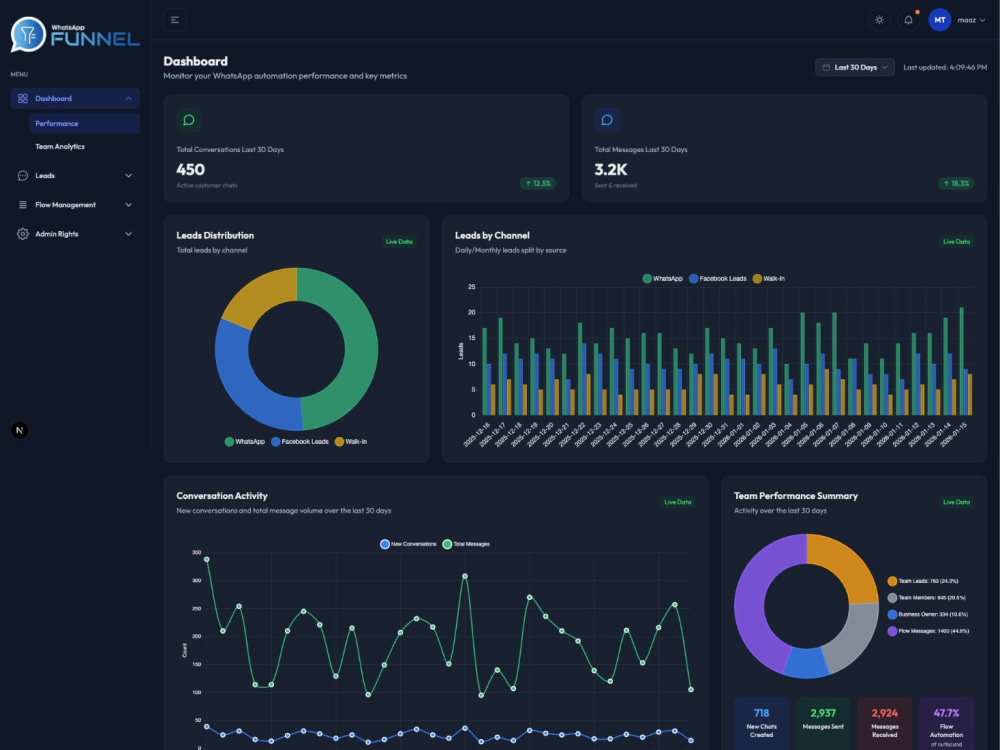Toggle New Conversations legend in line chart
This screenshot has height=750, width=1000.
click(408, 544)
